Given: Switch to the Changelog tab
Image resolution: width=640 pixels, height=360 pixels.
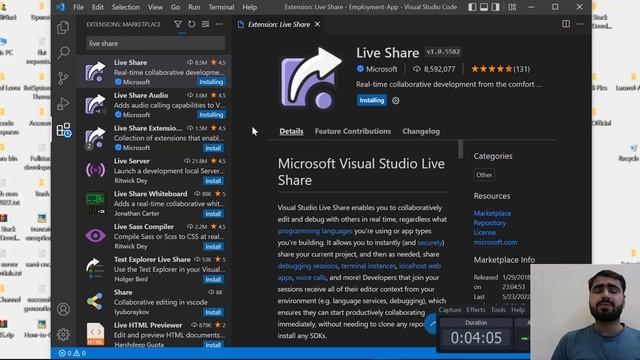Looking at the screenshot, I should click(421, 131).
